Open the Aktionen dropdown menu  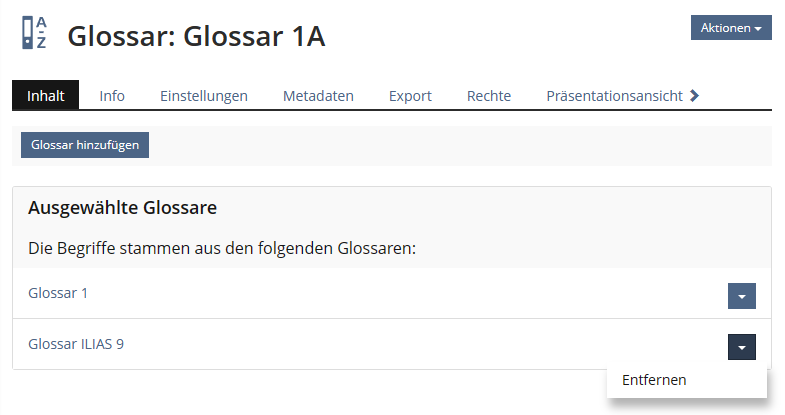pyautogui.click(x=730, y=28)
